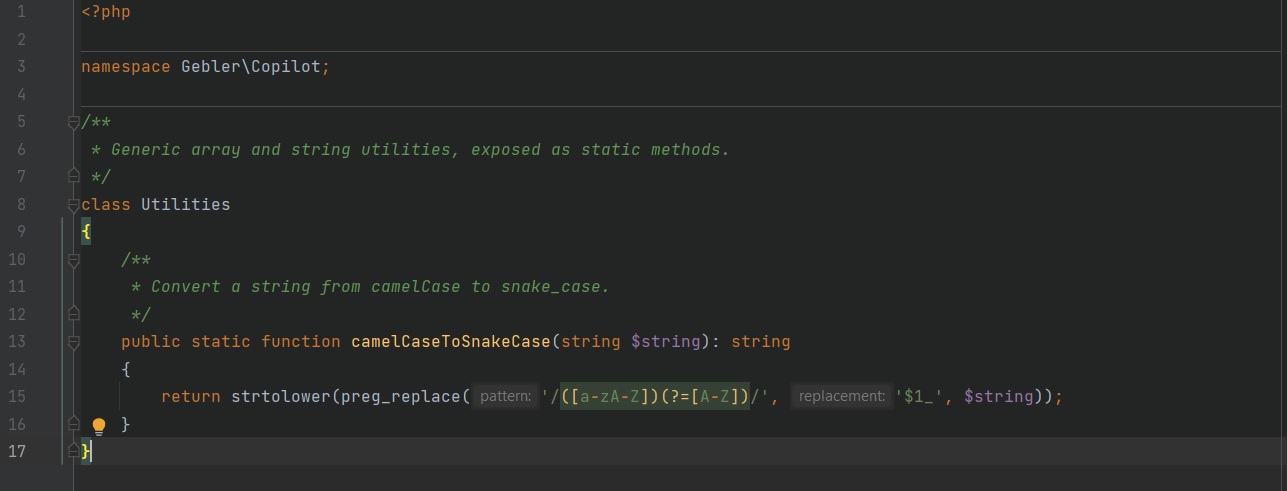Viewport: 1287px width, 491px height.
Task: Click the camelCaseToSnakeCase function name
Action: pyautogui.click(x=451, y=341)
